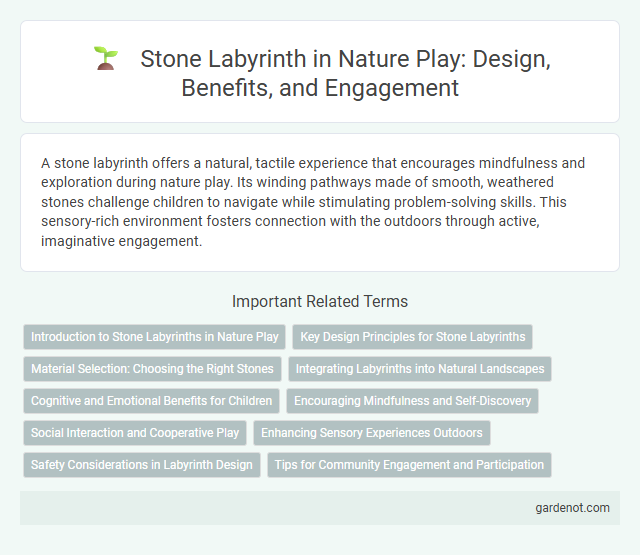Click 'Tips for Community Engagement and Participation' tag
The width and height of the screenshot is (640, 555).
[409, 465]
